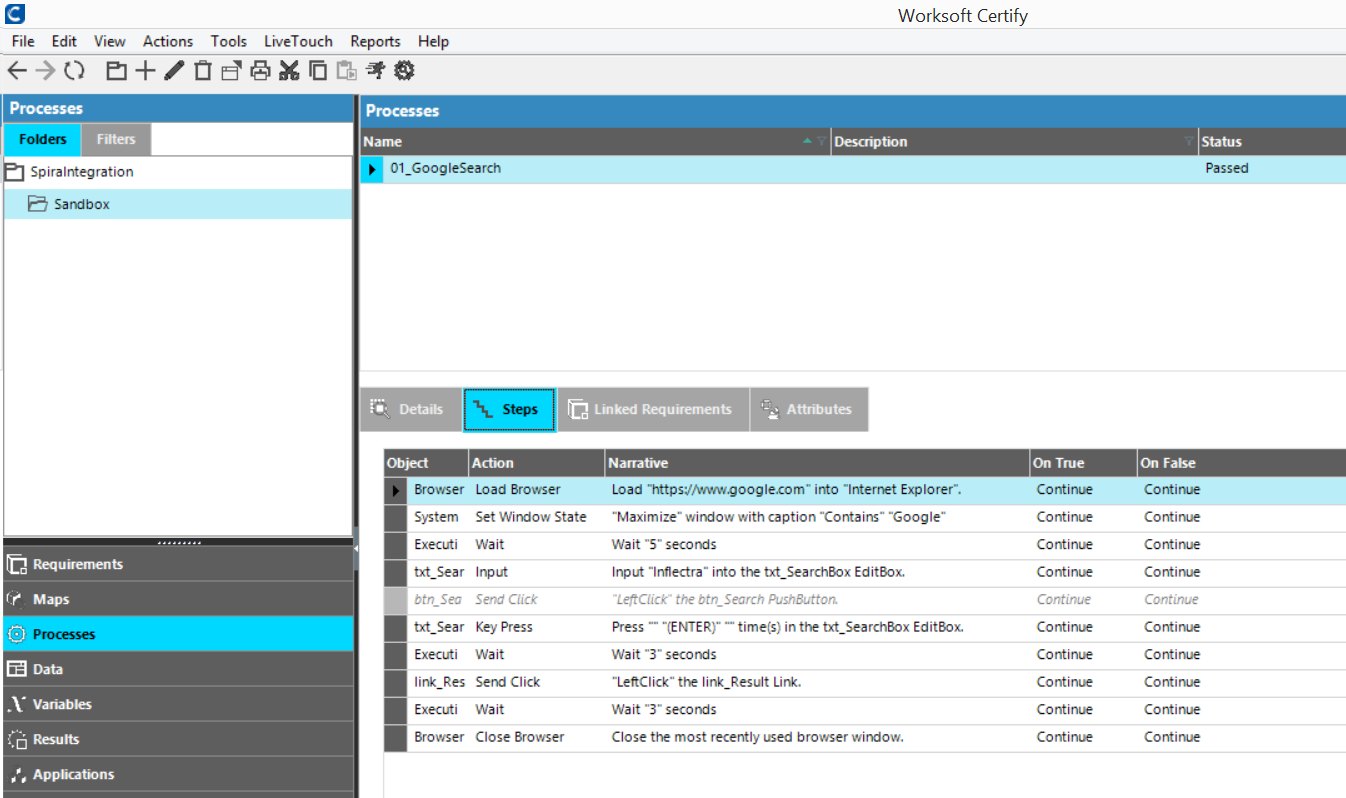
Task: Open the Name column filter funnel
Action: tap(822, 142)
